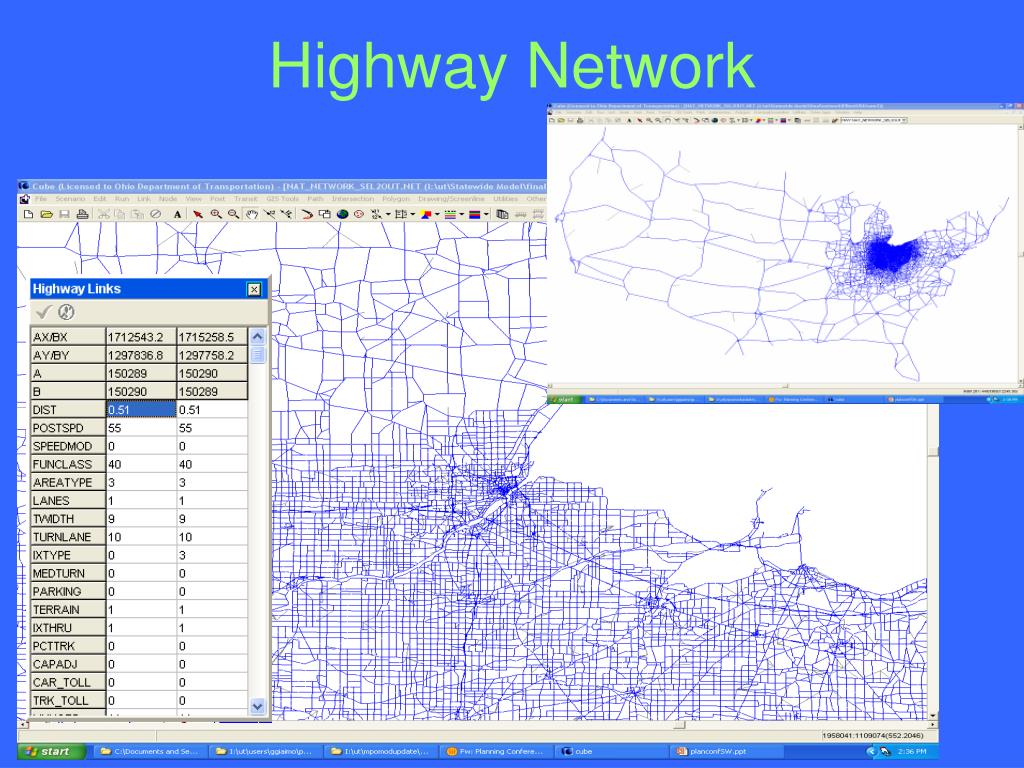This screenshot has width=1024, height=768.
Task: Switch to 'Fw: Planning Confere...' taskbar button
Action: click(x=496, y=752)
